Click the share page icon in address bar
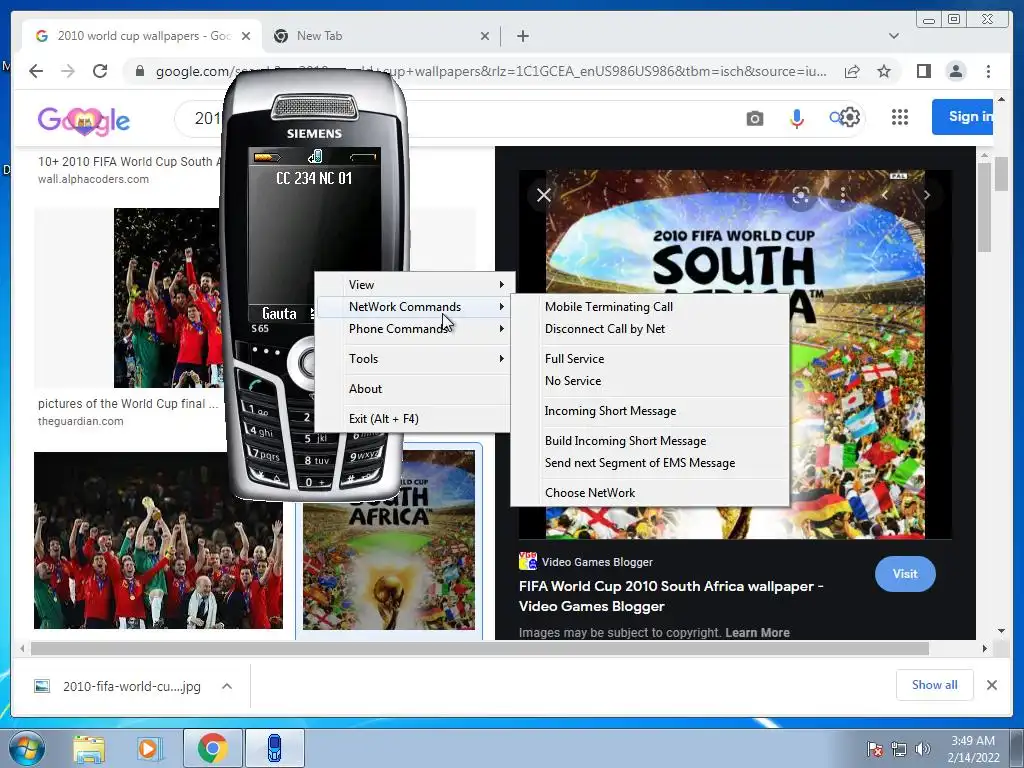 pos(852,71)
